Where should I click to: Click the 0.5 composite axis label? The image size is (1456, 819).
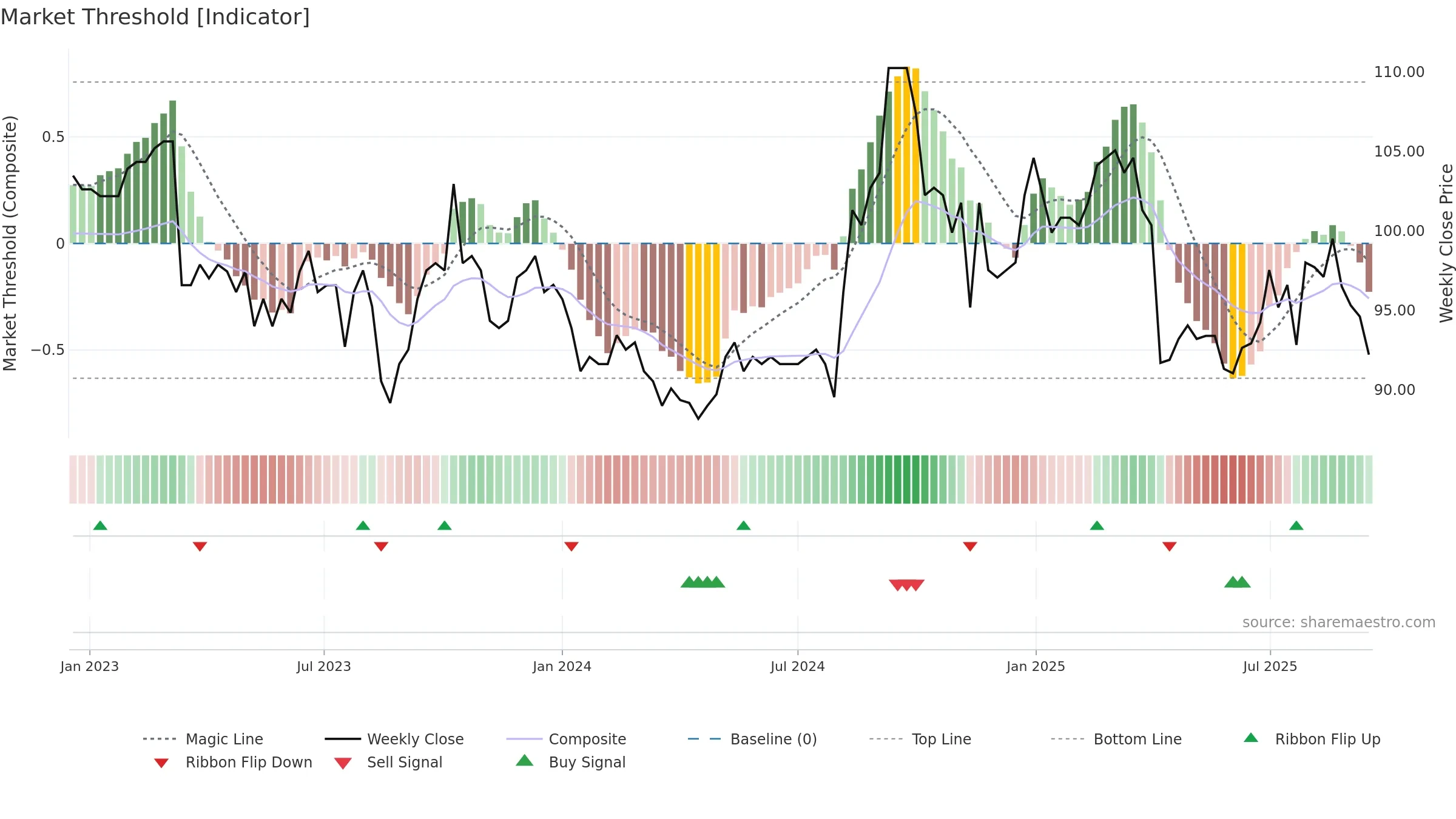53,137
